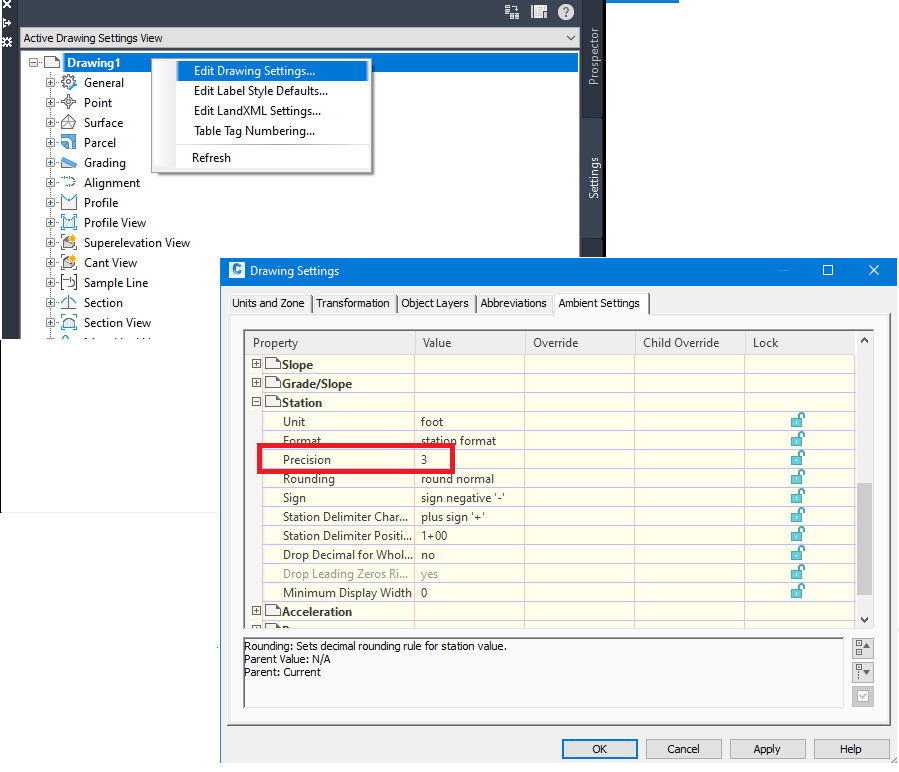This screenshot has width=899, height=772.
Task: Click the Section node icon
Action: coord(69,303)
